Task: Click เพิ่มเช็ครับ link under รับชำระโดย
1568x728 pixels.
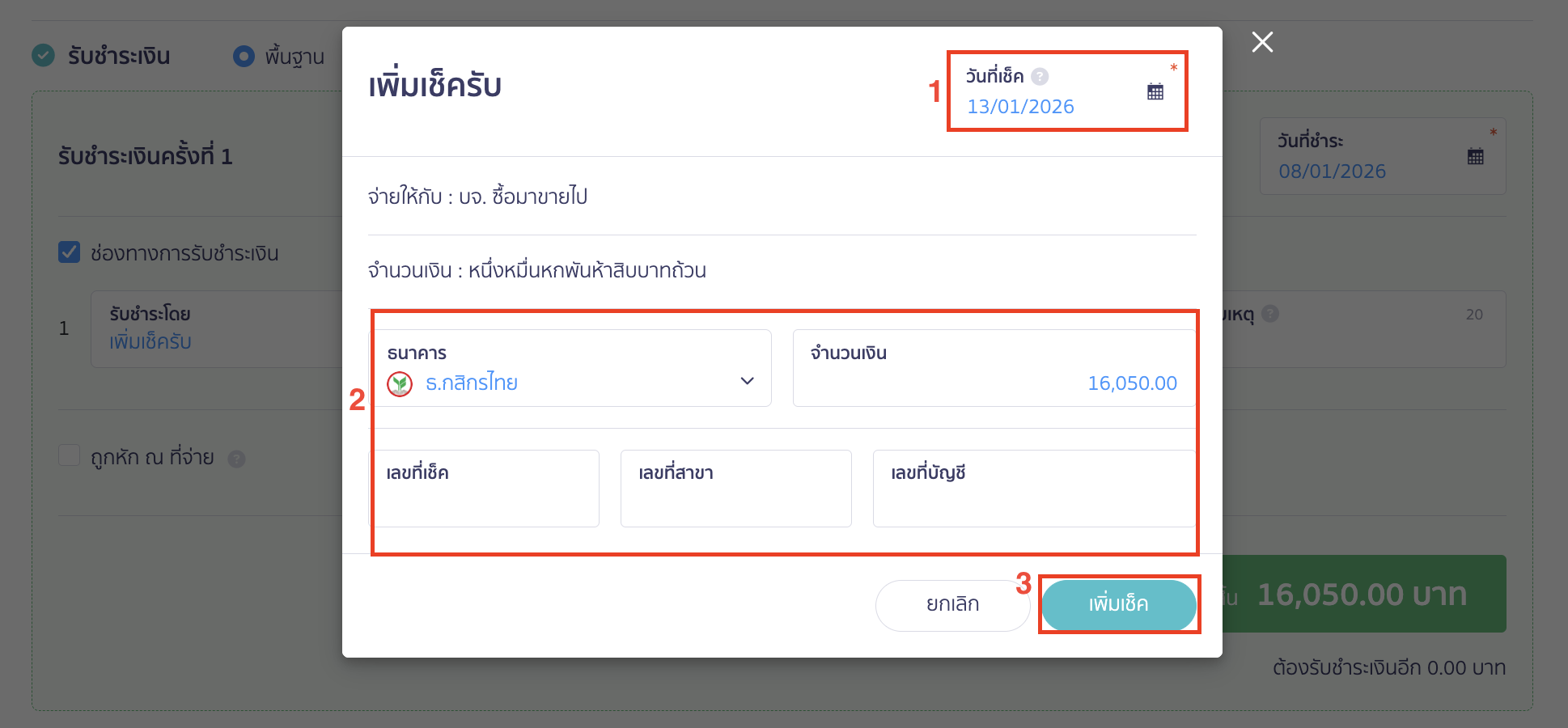Action: 150,341
